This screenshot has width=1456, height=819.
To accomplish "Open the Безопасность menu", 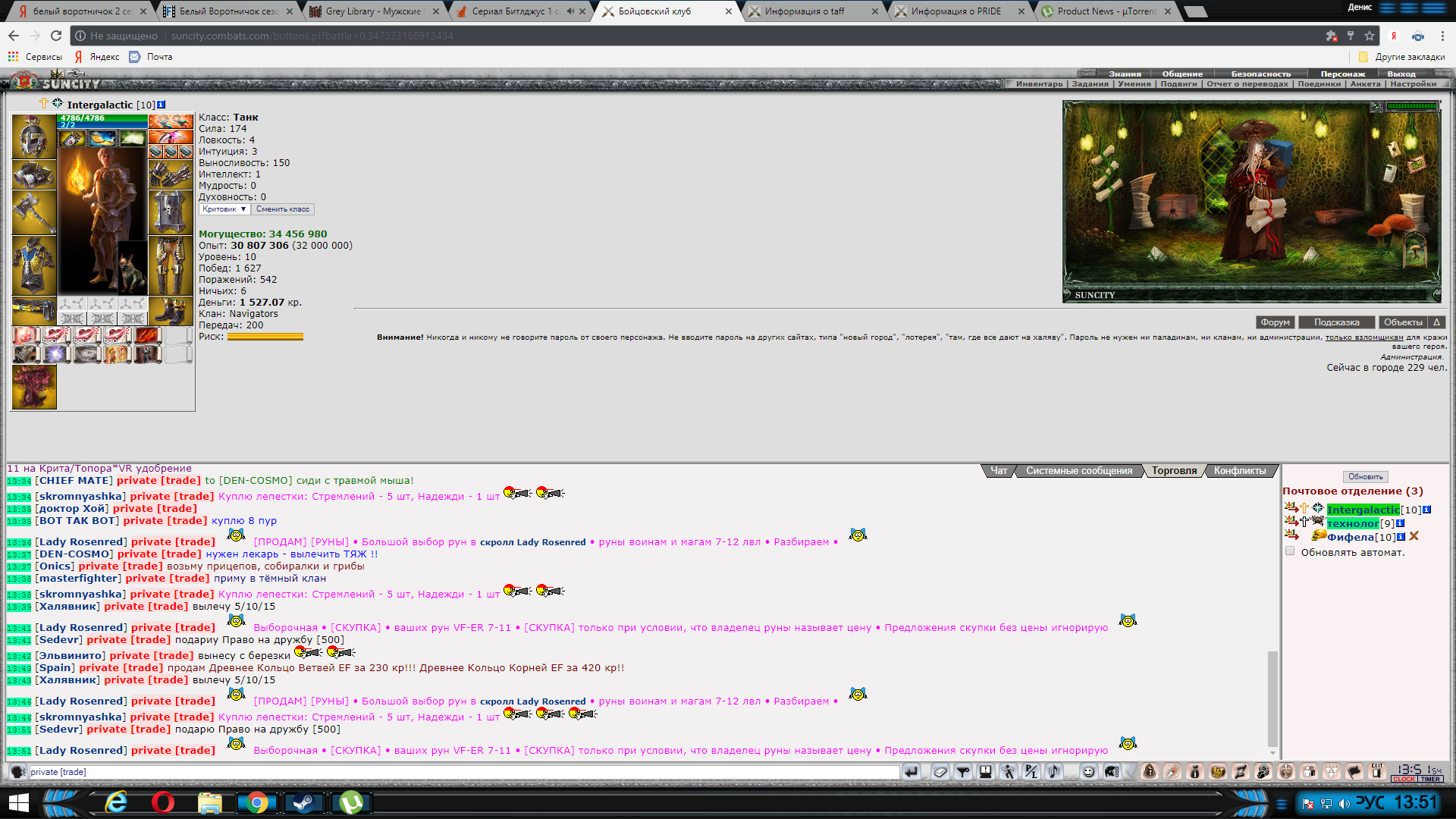I will click(x=1261, y=74).
